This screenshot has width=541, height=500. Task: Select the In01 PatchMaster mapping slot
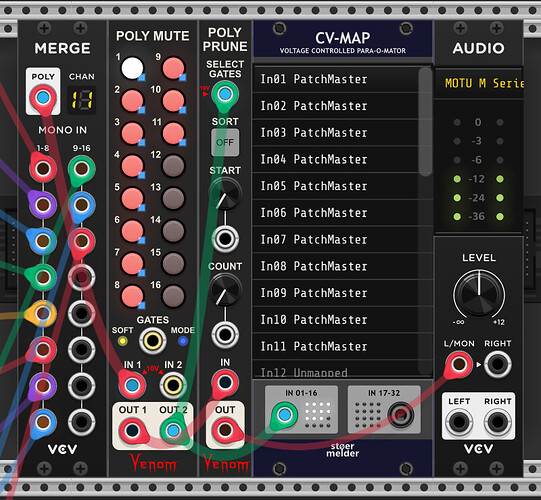pos(336,79)
